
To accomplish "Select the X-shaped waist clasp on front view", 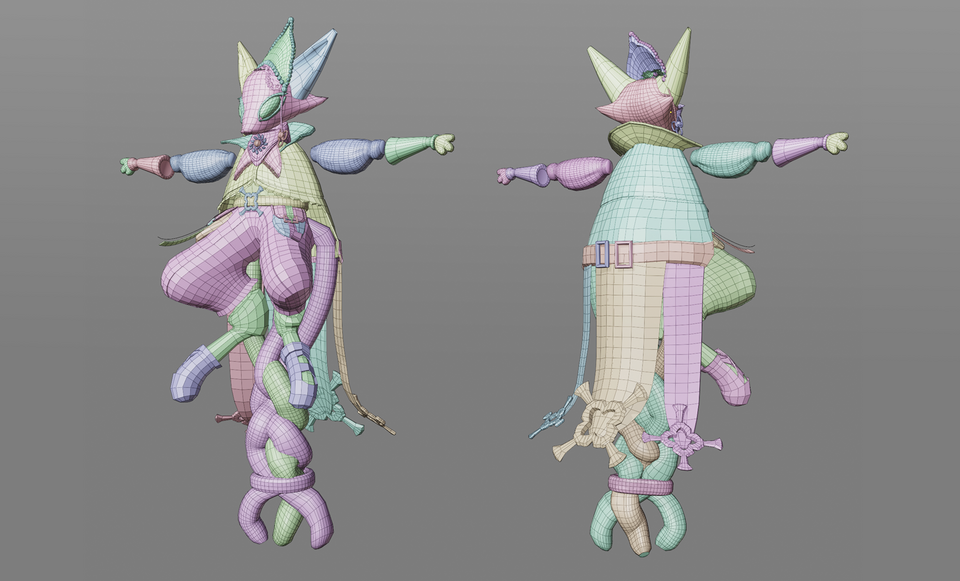I will click(251, 201).
